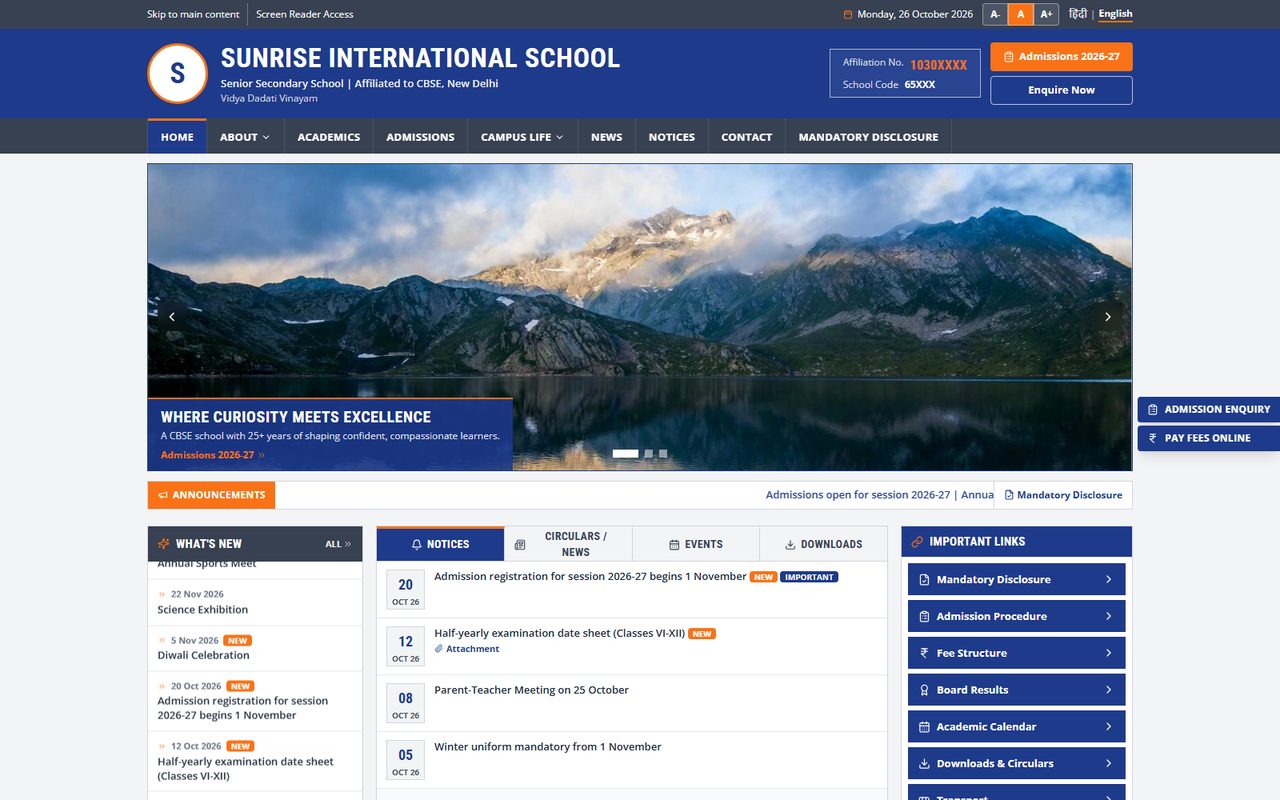Select English as the site language
Viewport: 1280px width, 800px height.
[x=1115, y=14]
